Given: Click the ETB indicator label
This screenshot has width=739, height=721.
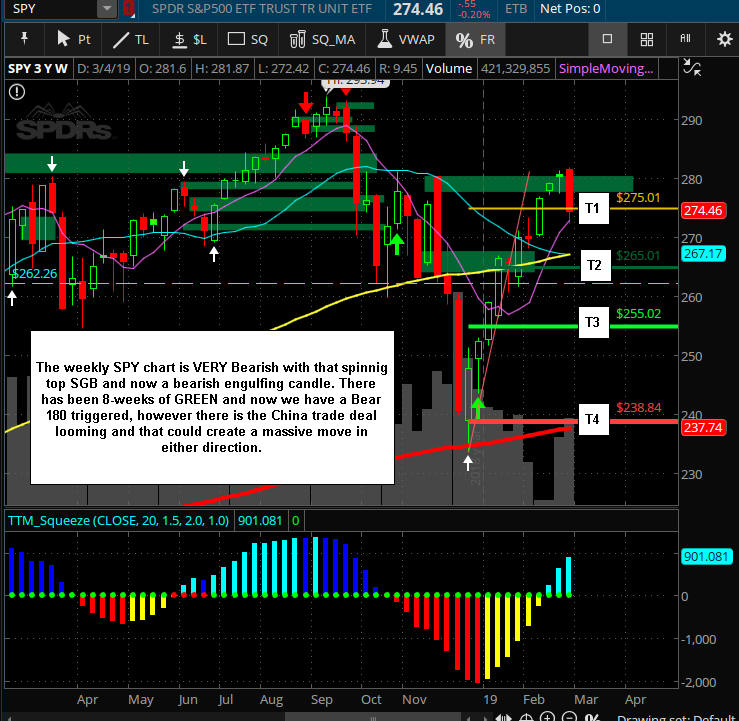Looking at the screenshot, I should (x=516, y=8).
